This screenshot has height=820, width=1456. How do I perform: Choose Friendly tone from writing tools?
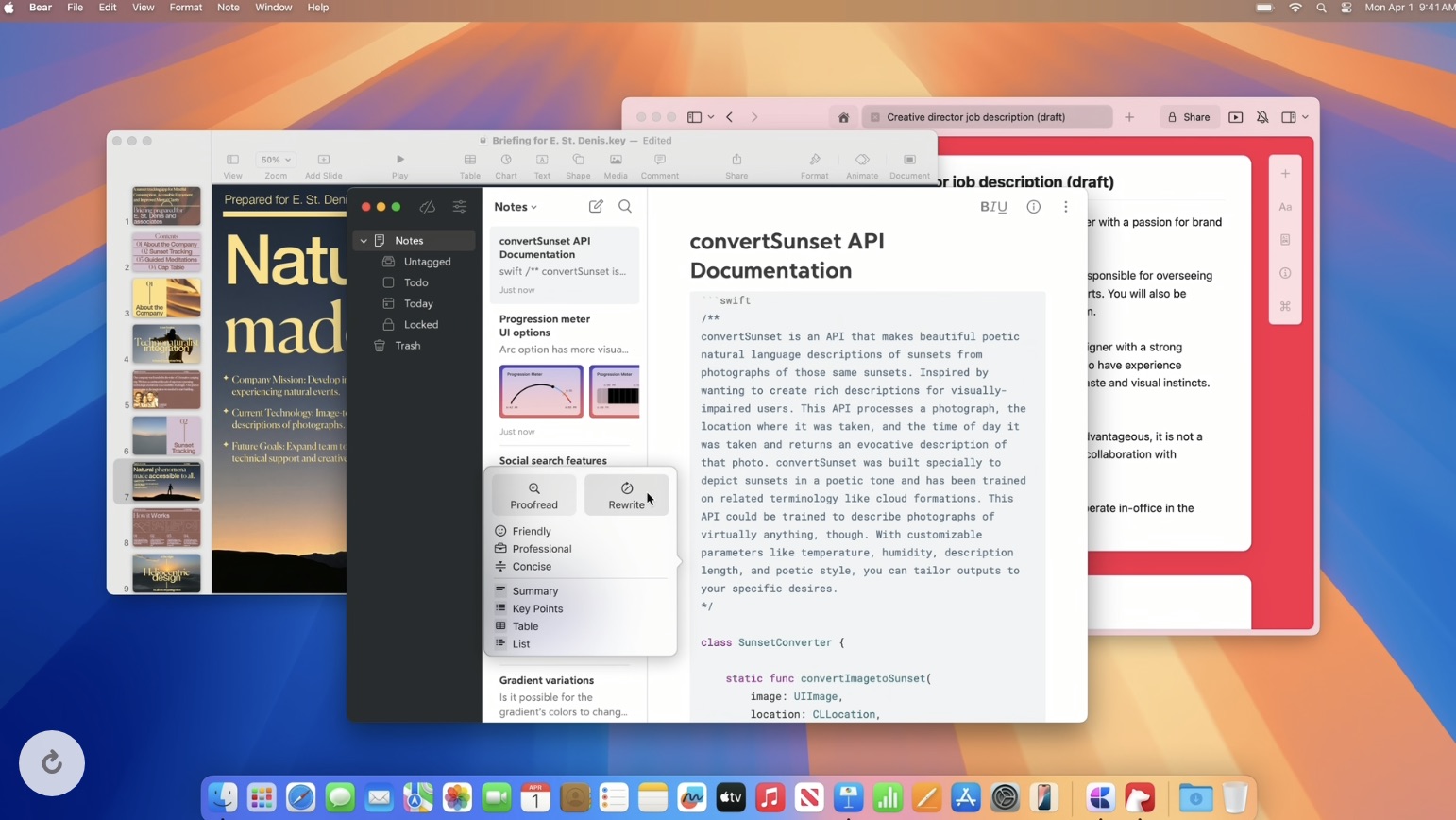[532, 531]
